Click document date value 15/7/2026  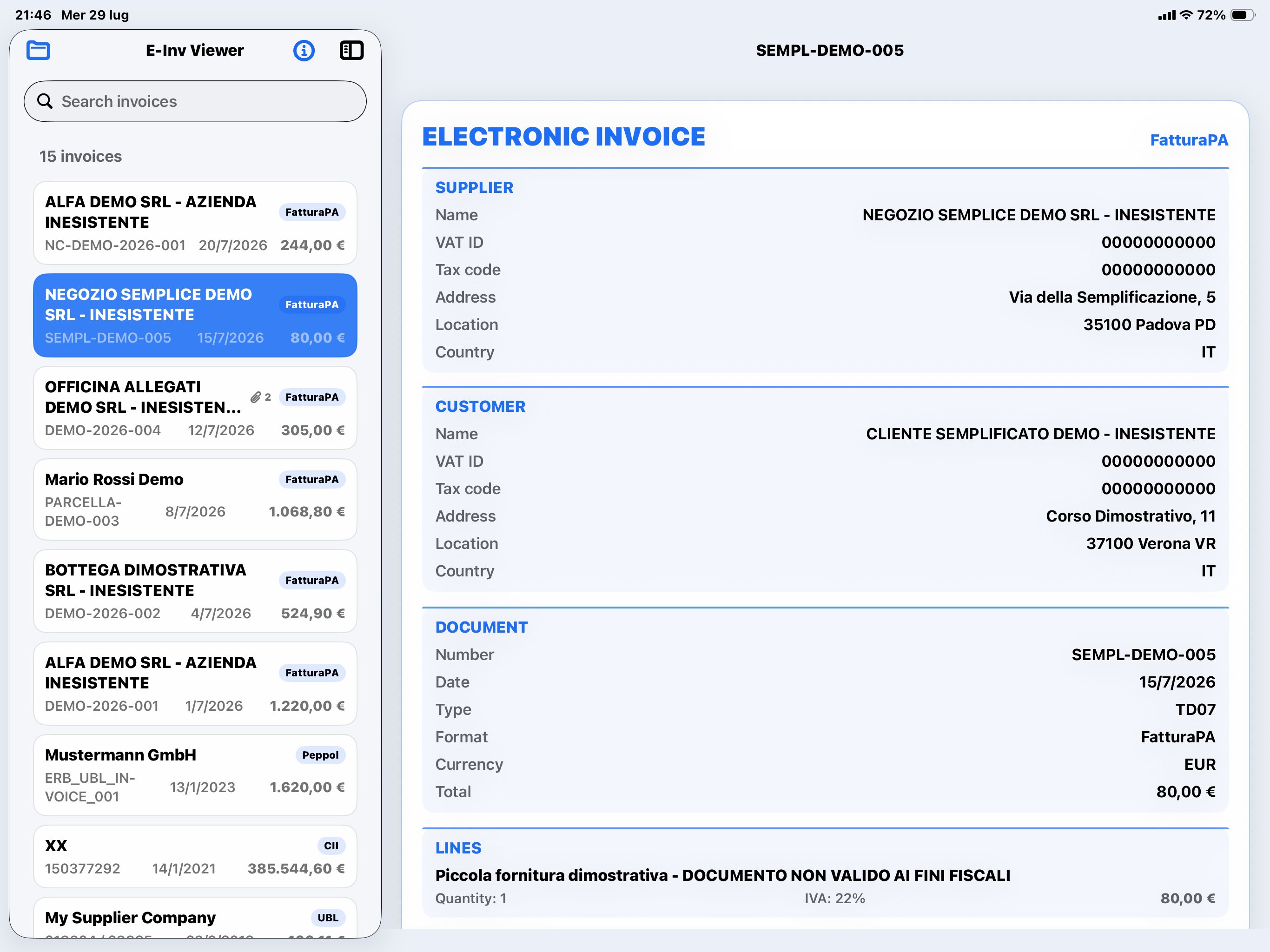tap(1177, 681)
